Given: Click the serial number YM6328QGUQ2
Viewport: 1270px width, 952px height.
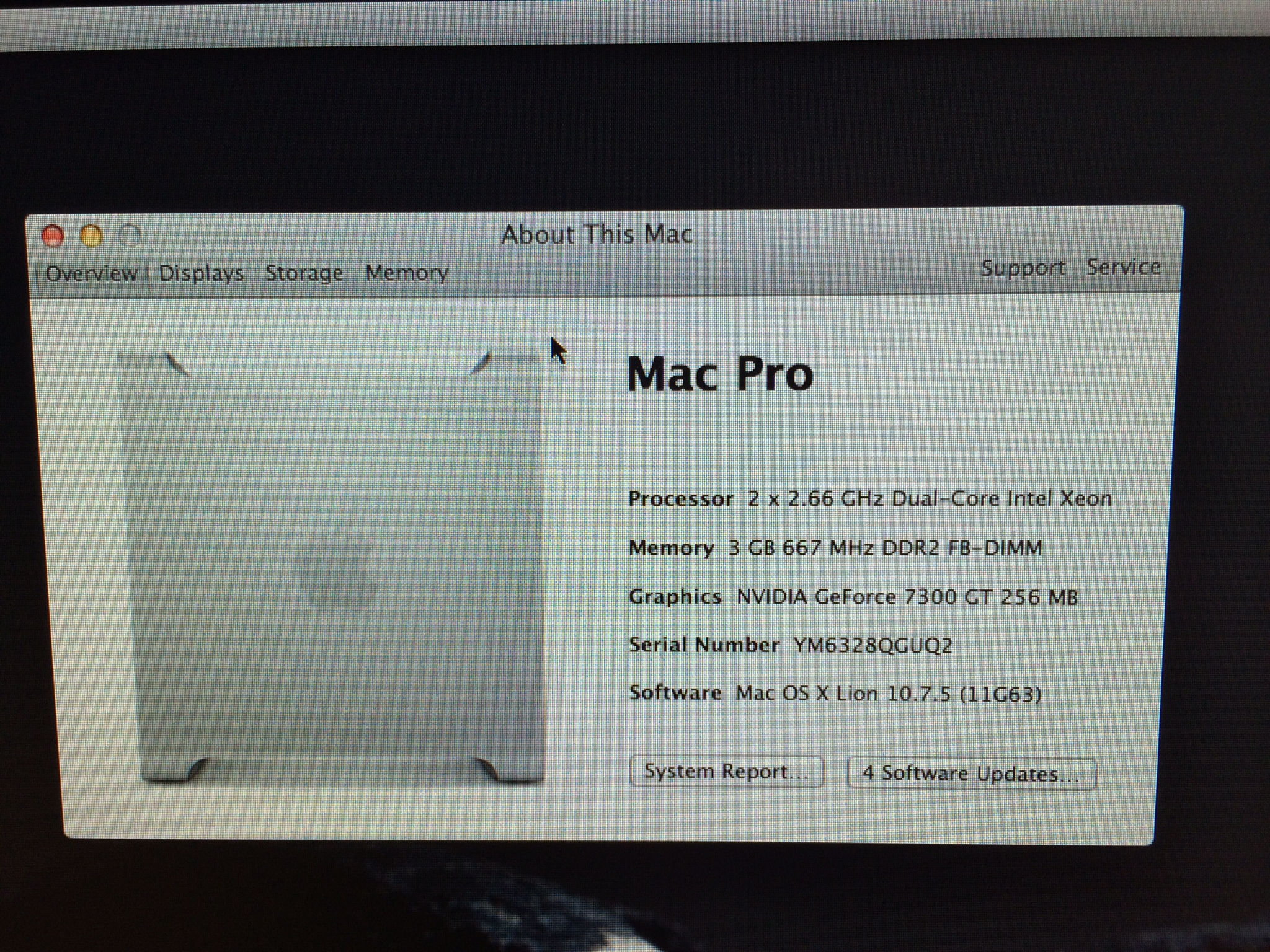Looking at the screenshot, I should tap(873, 645).
